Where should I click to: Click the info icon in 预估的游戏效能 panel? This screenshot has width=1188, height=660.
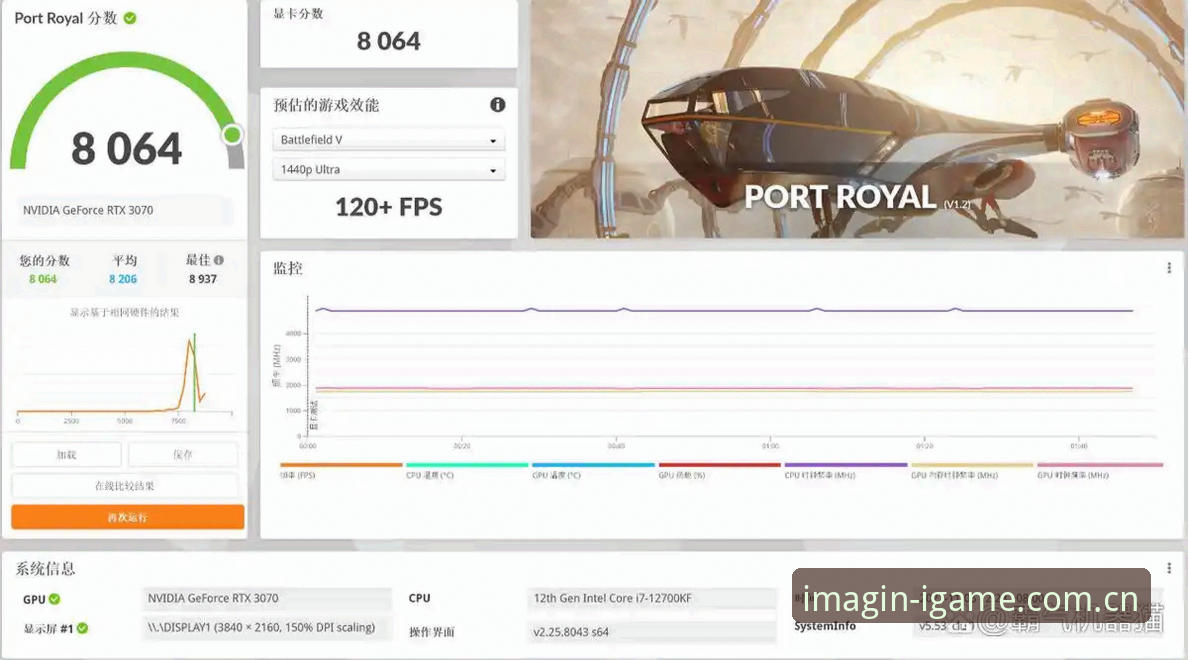(497, 105)
